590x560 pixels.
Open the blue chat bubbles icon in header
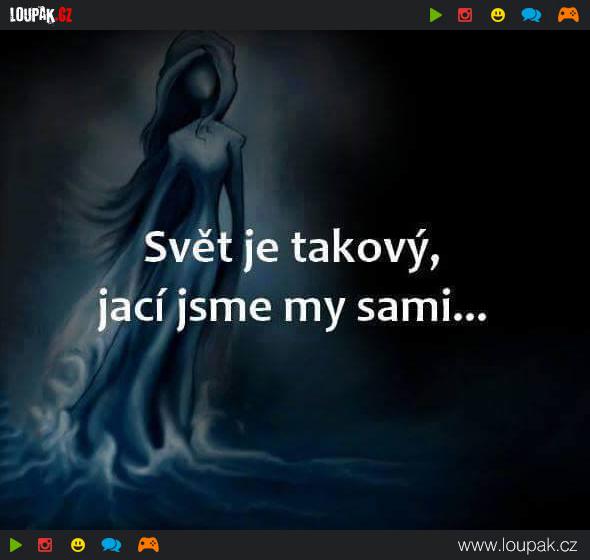pyautogui.click(x=531, y=15)
